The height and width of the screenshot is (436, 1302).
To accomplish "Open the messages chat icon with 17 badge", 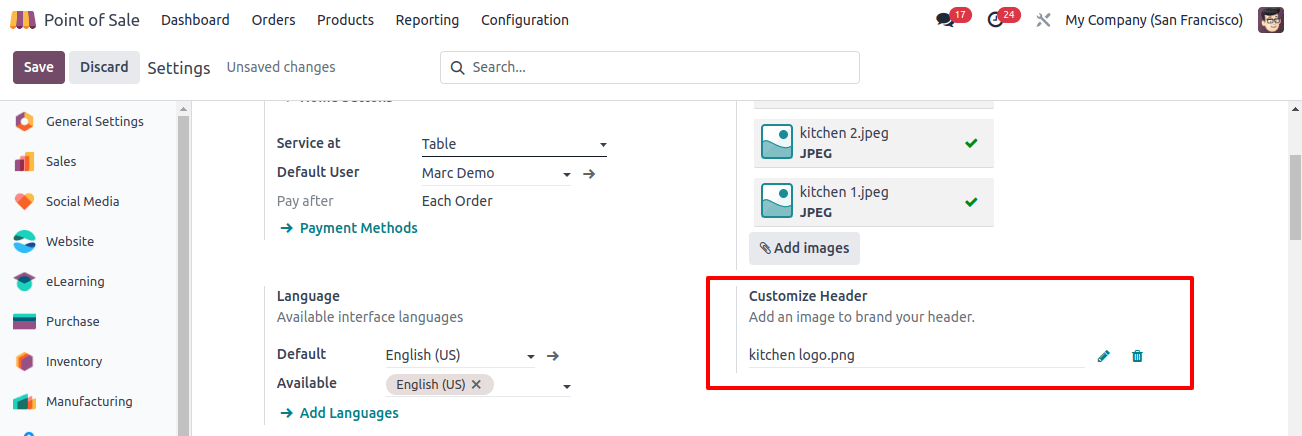I will [x=945, y=20].
